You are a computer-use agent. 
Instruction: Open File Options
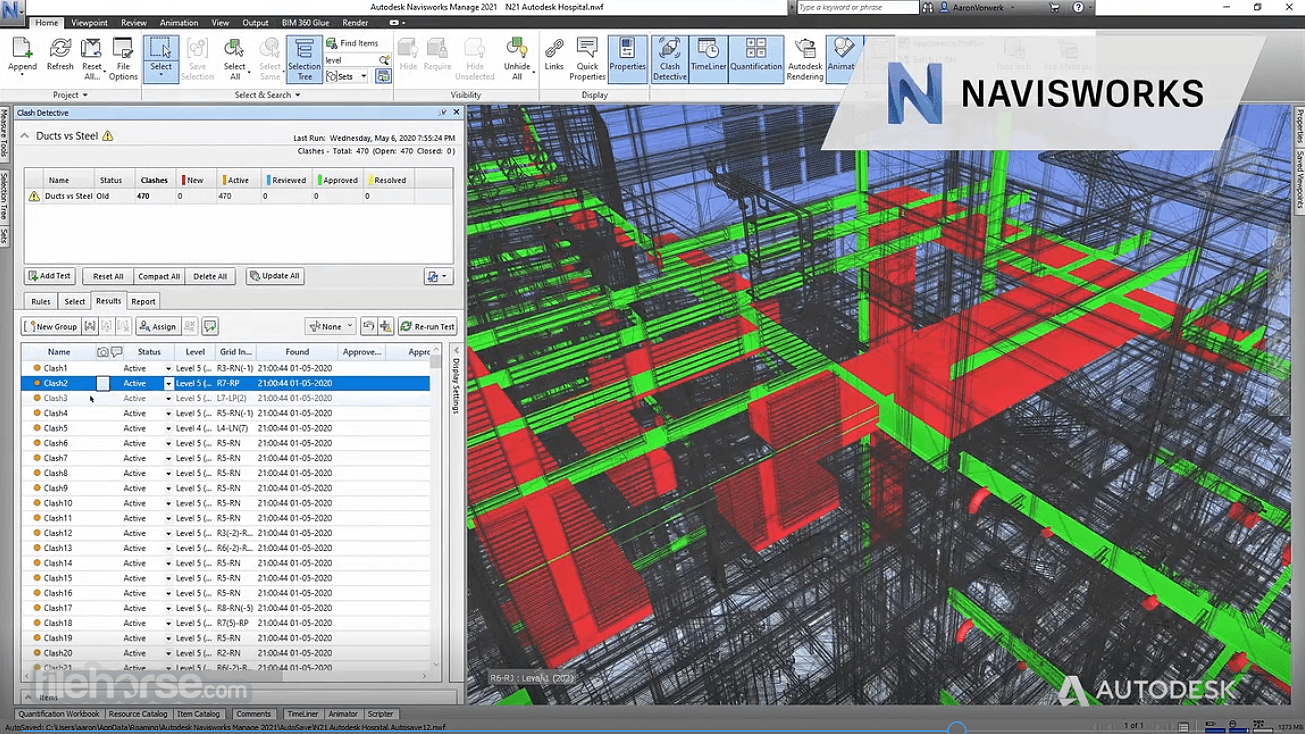(123, 58)
